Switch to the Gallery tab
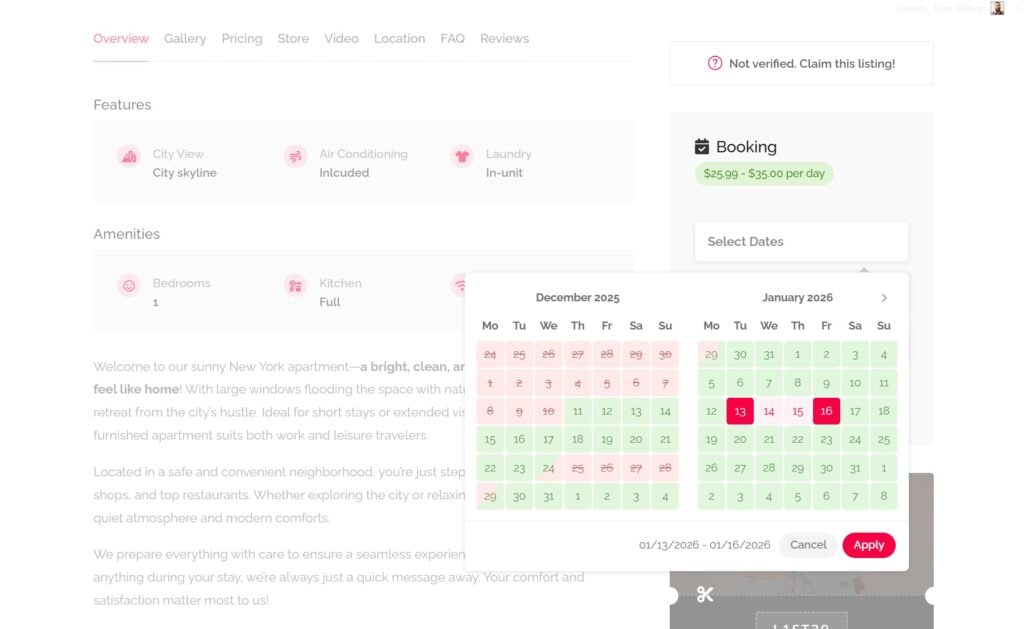This screenshot has height=629, width=1024. (185, 39)
